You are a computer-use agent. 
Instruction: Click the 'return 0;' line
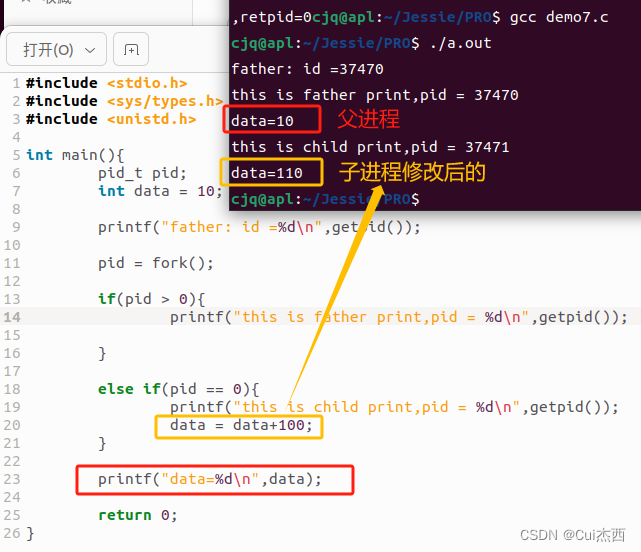(138, 515)
